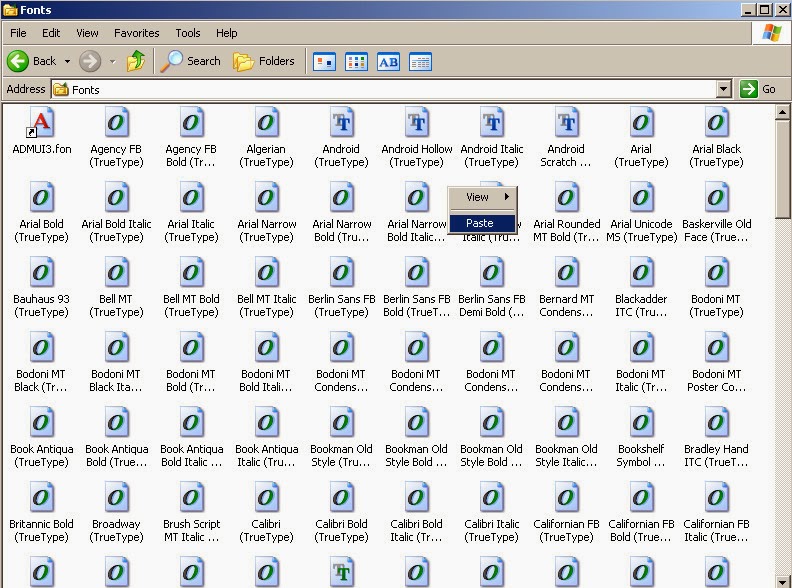Select Bodoni MT (TrueType) font icon

[716, 287]
